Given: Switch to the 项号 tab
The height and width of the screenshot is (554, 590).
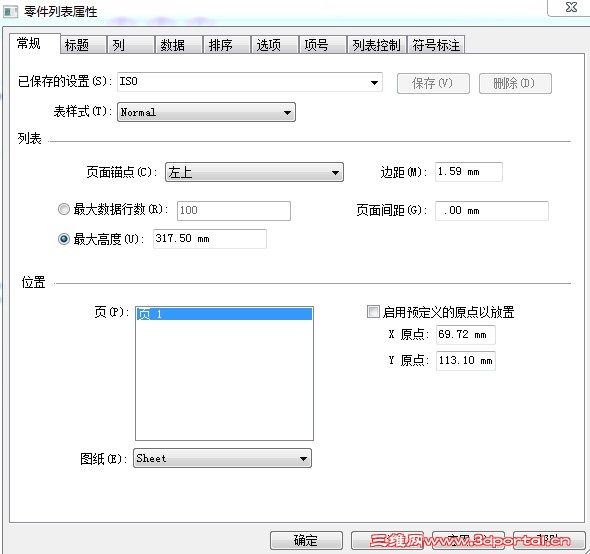Looking at the screenshot, I should (322, 45).
